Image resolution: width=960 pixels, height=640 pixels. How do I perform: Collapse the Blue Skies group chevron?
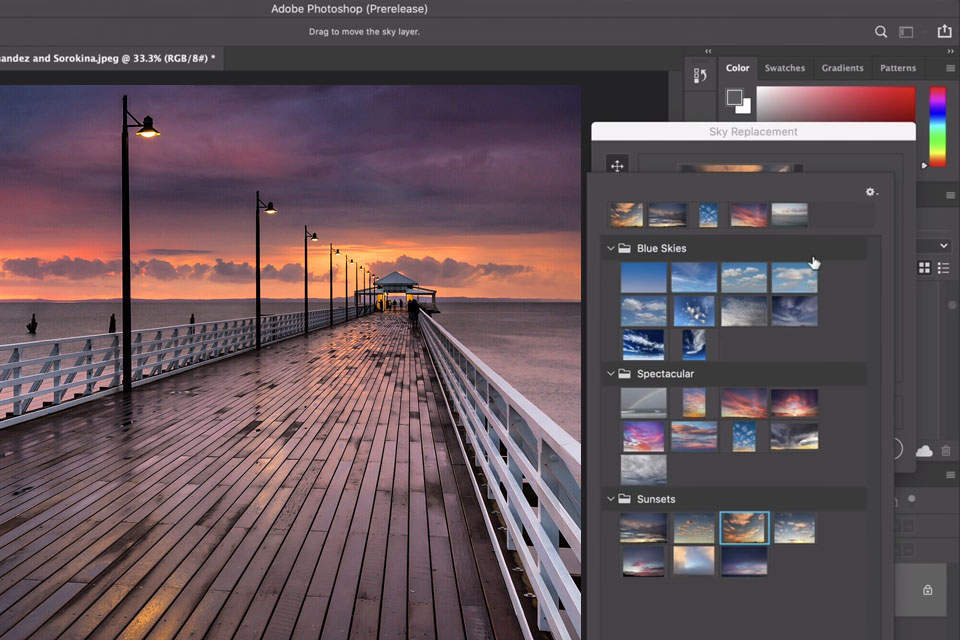point(610,248)
